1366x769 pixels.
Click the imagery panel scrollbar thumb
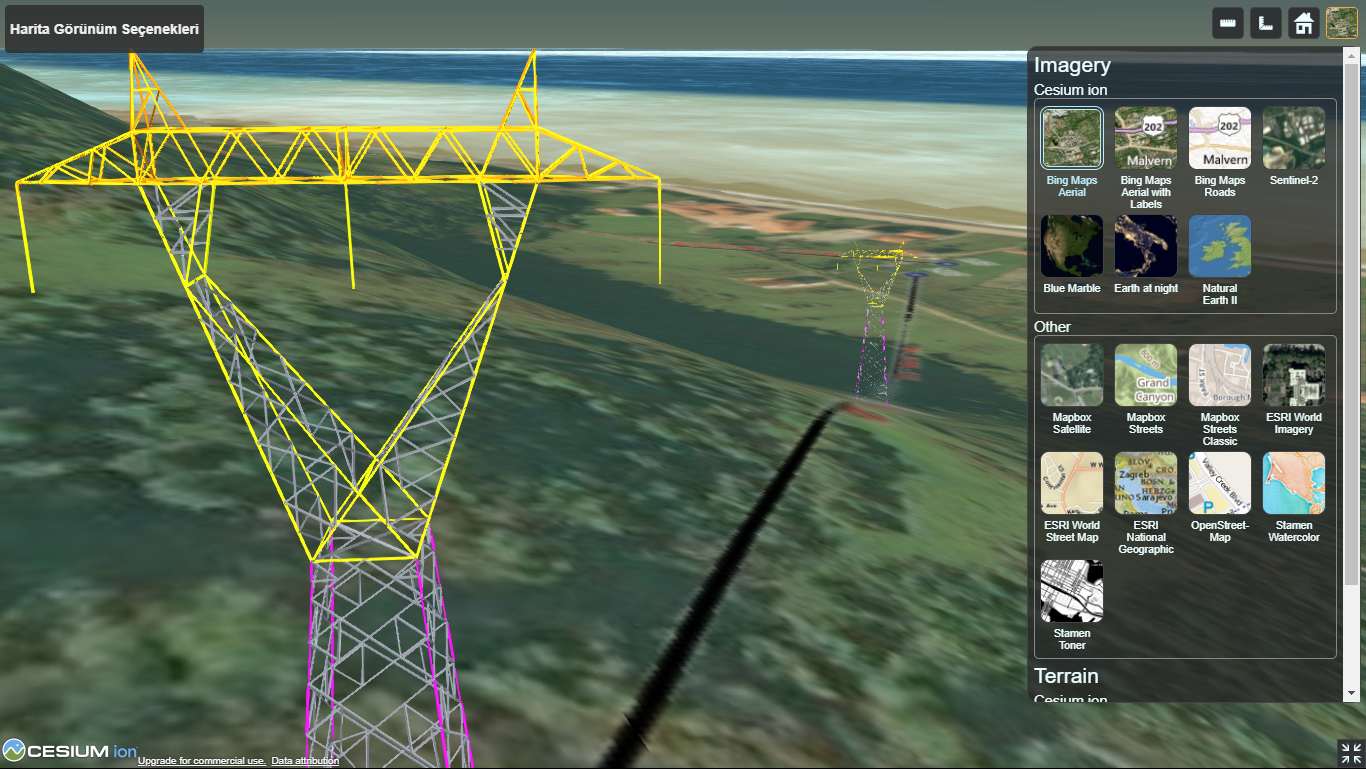coord(1352,325)
